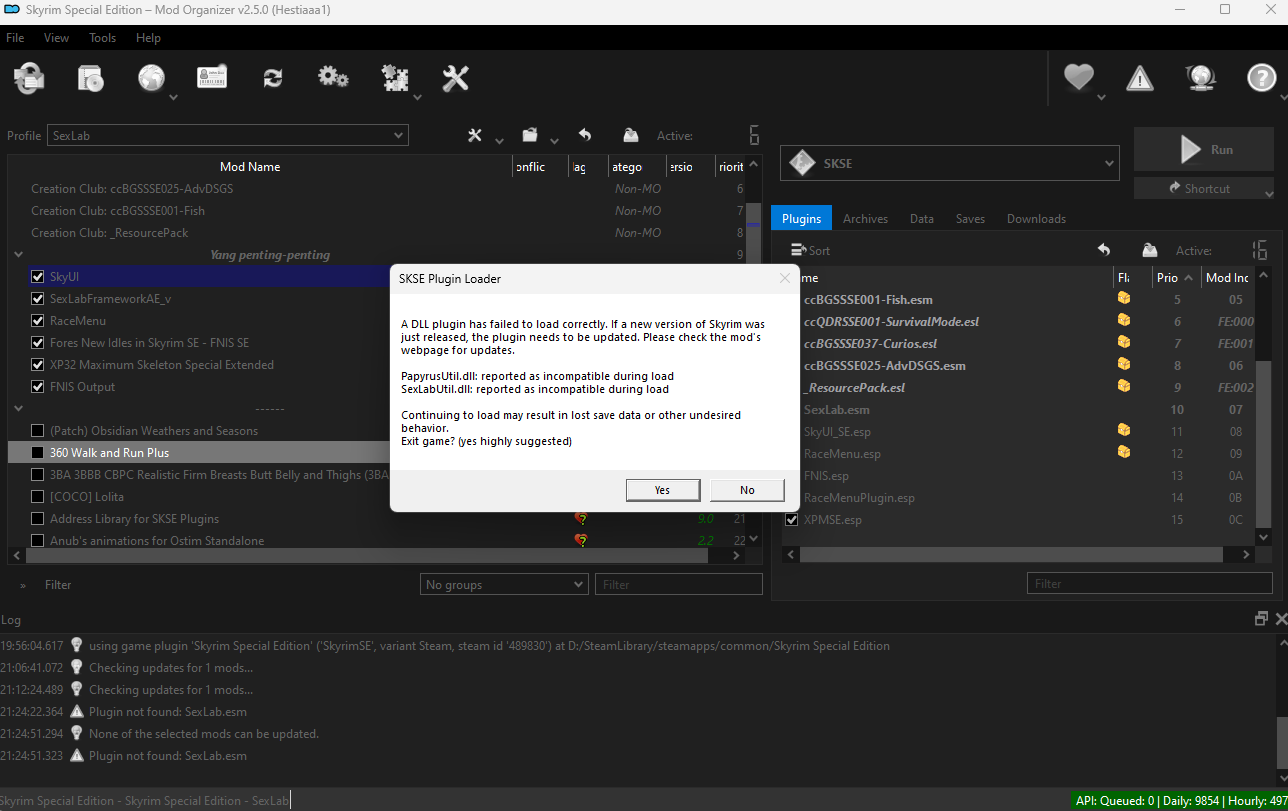The height and width of the screenshot is (811, 1288).
Task: Switch to the Saves tab
Action: [x=970, y=218]
